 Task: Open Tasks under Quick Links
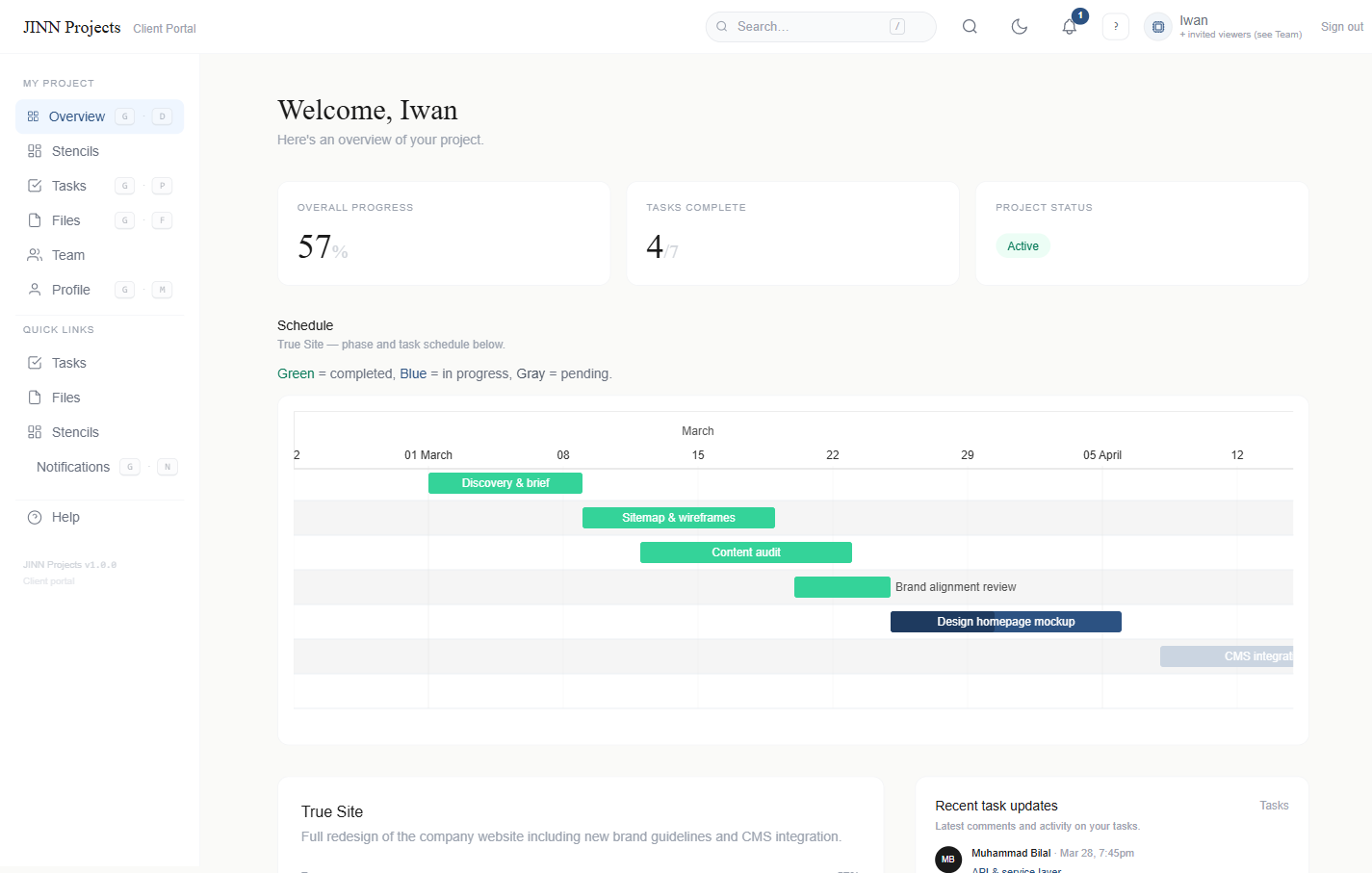99,363
